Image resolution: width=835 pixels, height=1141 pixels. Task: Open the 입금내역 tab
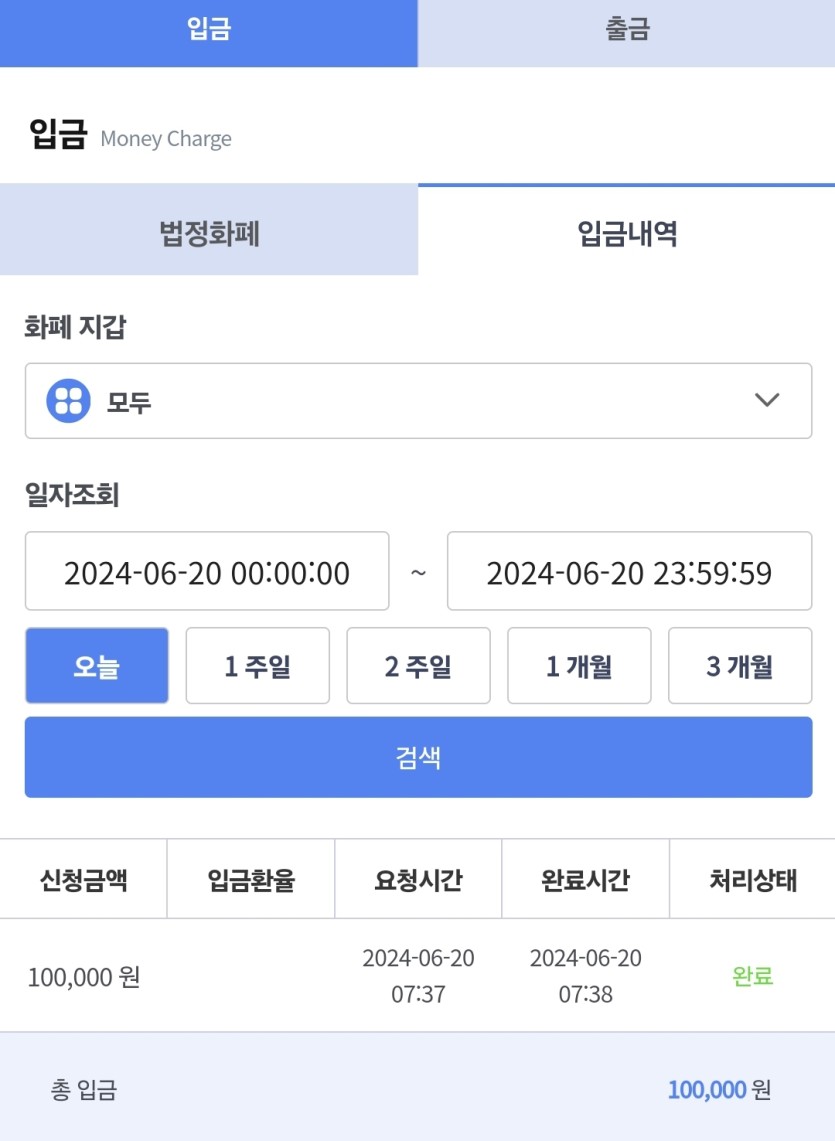pyautogui.click(x=627, y=230)
